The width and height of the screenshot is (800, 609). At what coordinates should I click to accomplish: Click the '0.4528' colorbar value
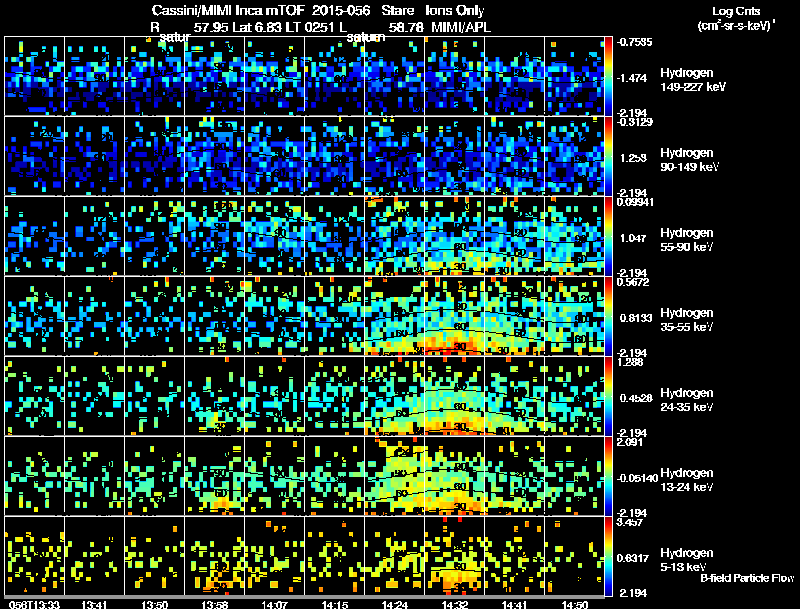636,398
